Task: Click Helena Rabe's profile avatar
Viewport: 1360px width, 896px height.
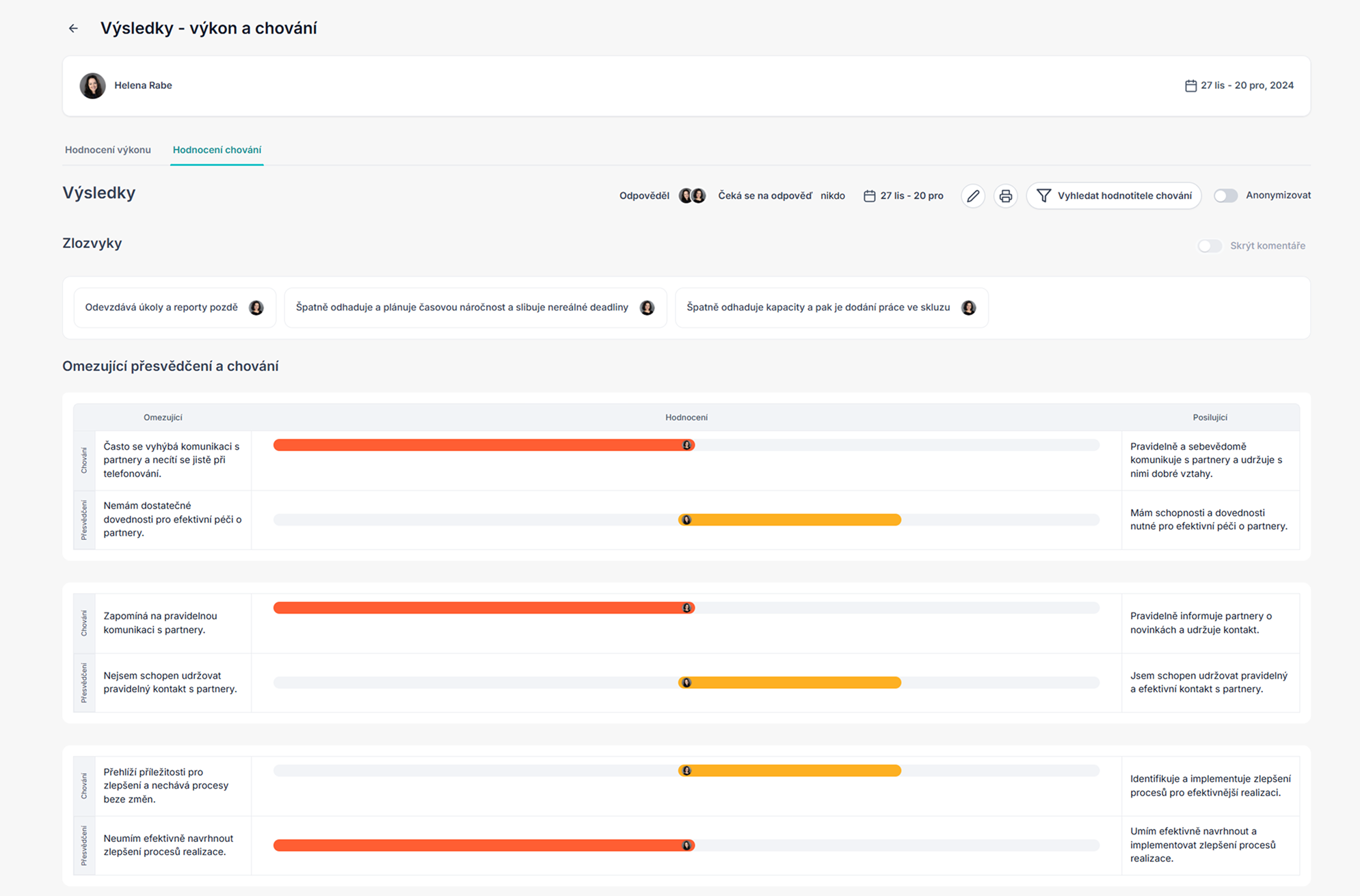Action: 92,85
